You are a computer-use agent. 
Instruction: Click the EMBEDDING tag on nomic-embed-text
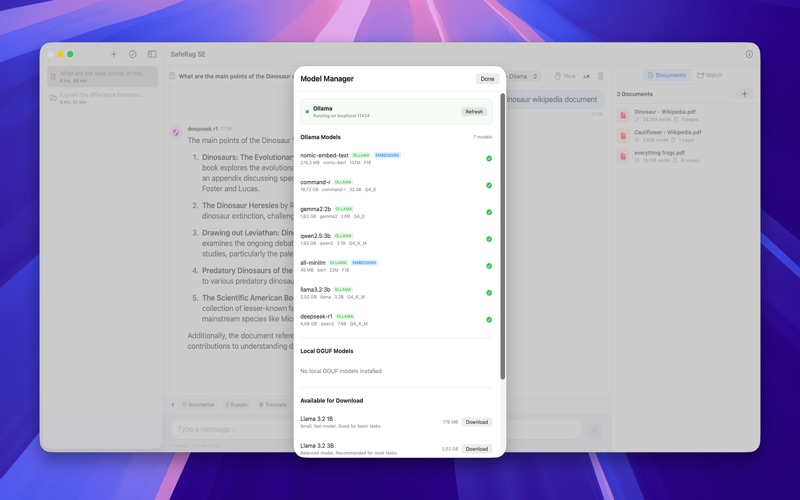tap(387, 155)
